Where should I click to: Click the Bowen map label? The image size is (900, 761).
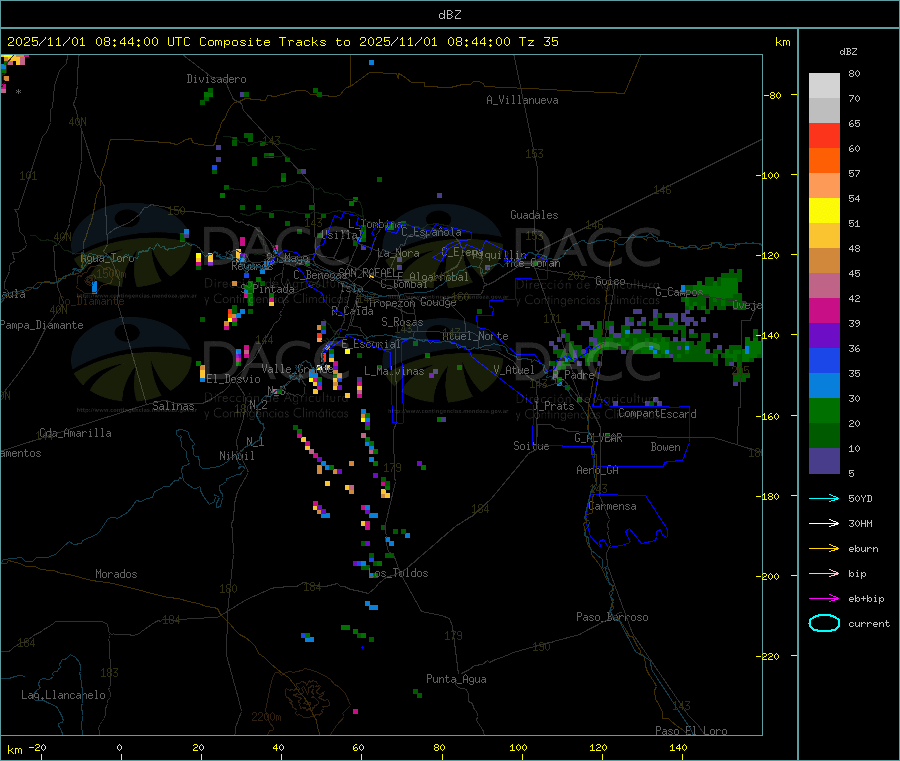(x=665, y=447)
